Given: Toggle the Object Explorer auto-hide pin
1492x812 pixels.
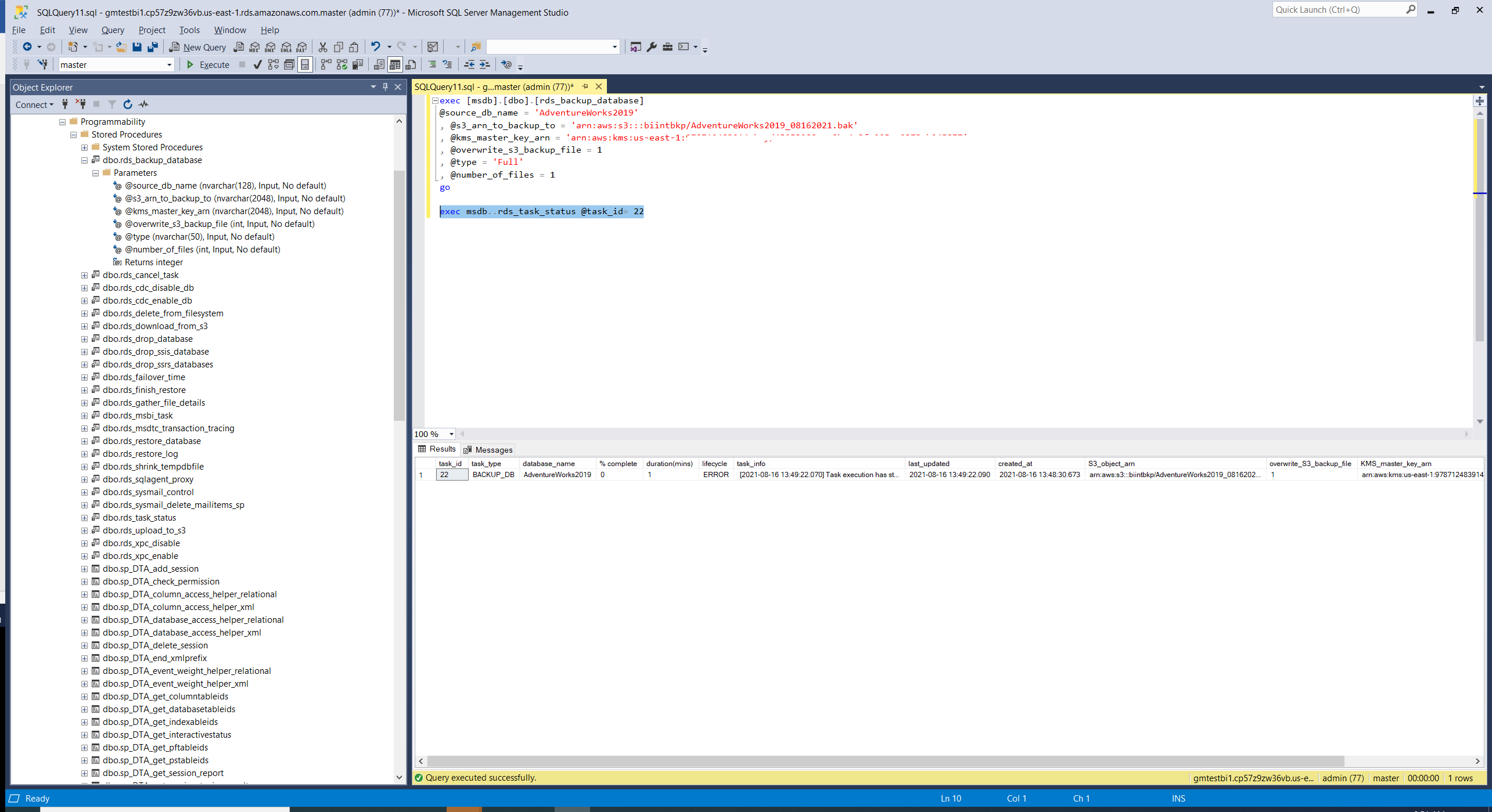Looking at the screenshot, I should point(385,87).
